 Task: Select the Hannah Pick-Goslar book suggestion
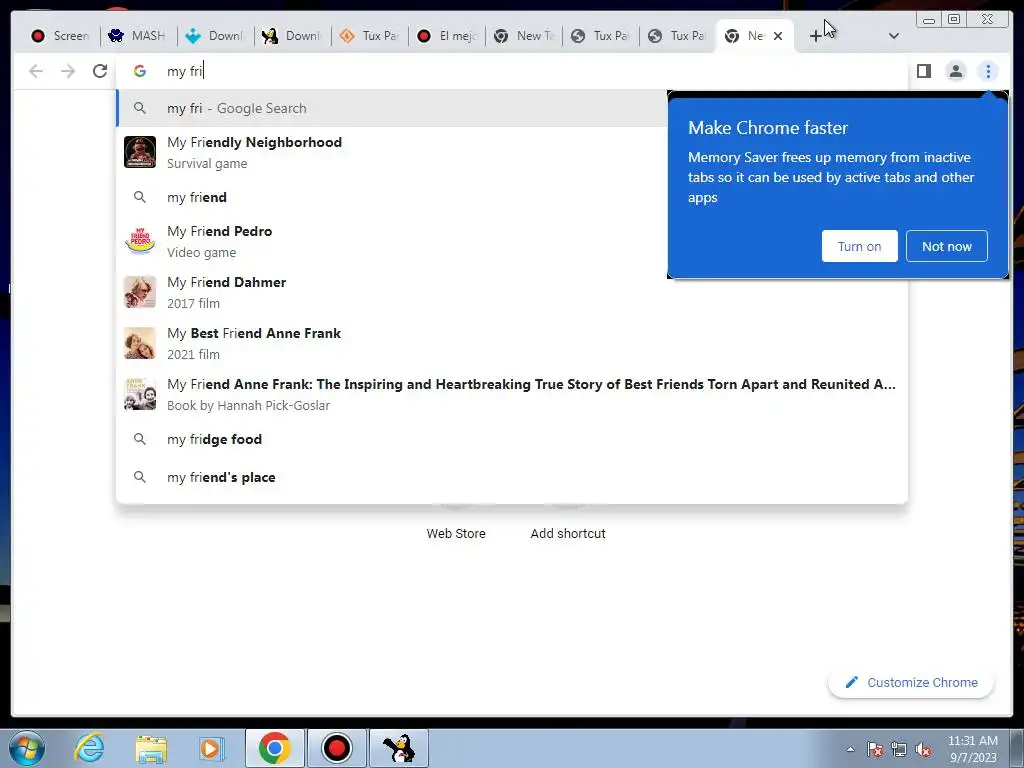(512, 394)
